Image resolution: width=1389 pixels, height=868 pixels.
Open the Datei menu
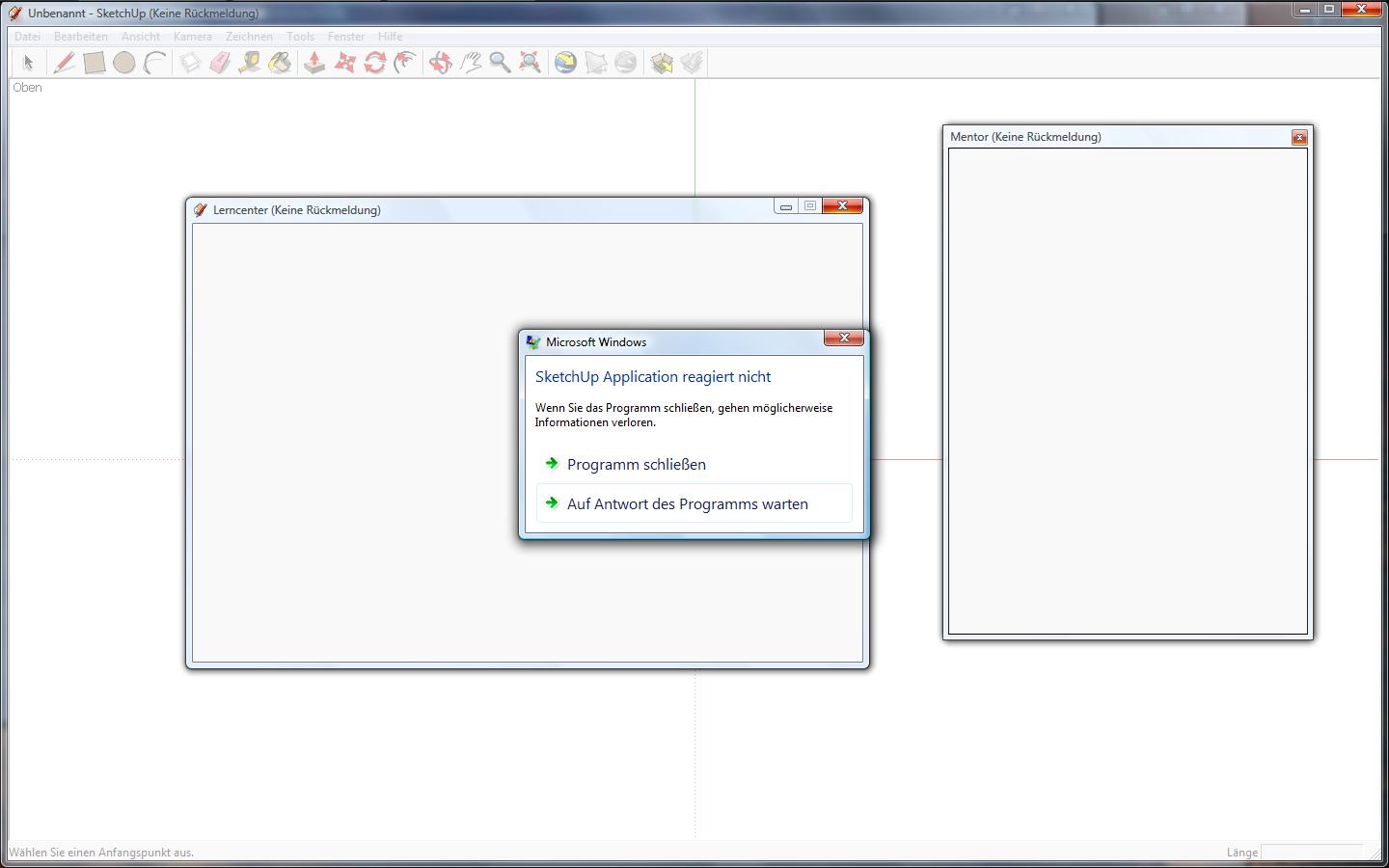point(27,37)
